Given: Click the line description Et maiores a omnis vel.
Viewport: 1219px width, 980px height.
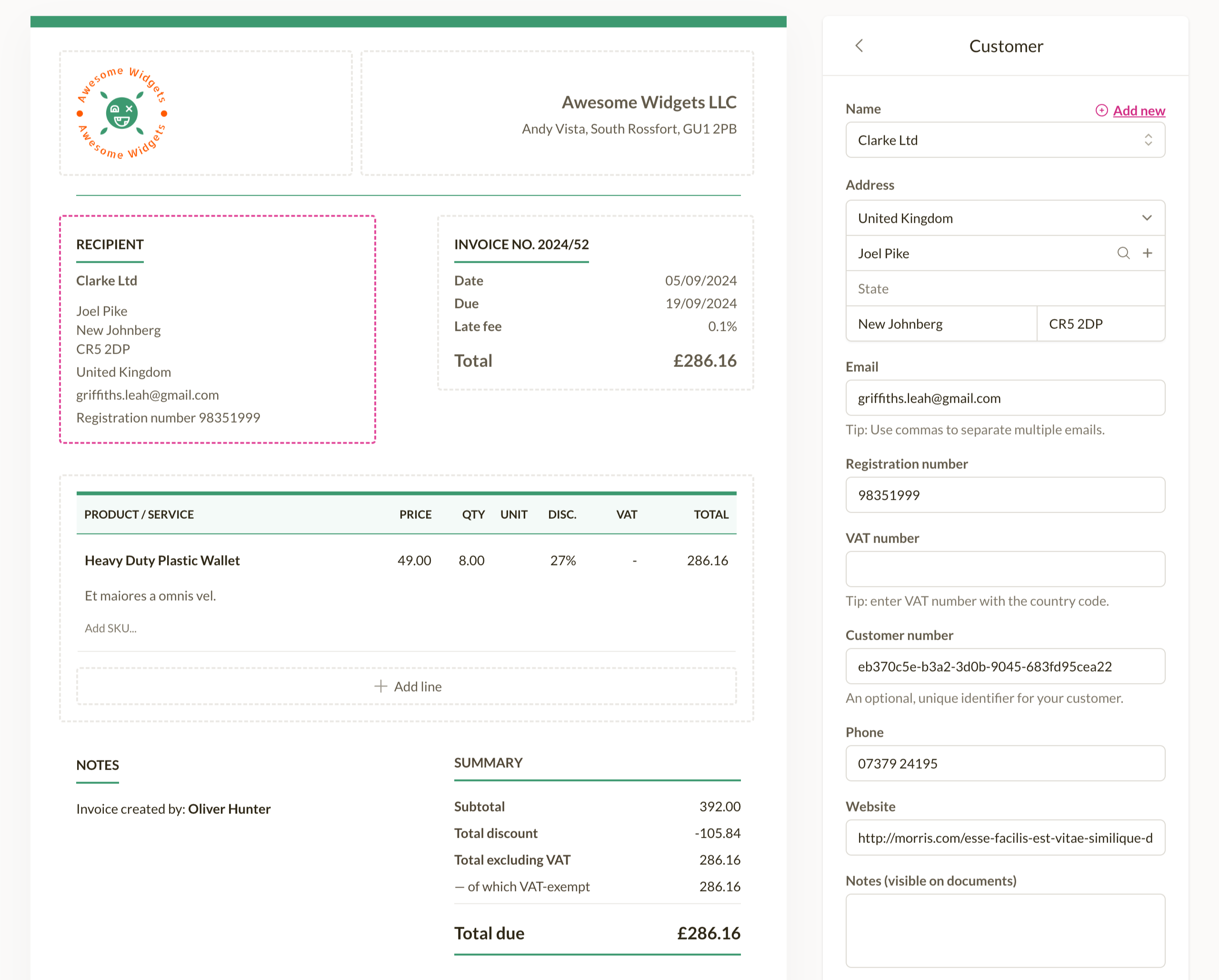Looking at the screenshot, I should pos(150,596).
